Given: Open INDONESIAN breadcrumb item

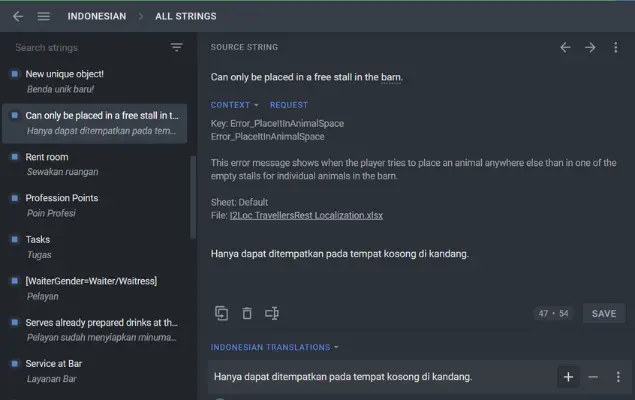Looking at the screenshot, I should pyautogui.click(x=97, y=16).
